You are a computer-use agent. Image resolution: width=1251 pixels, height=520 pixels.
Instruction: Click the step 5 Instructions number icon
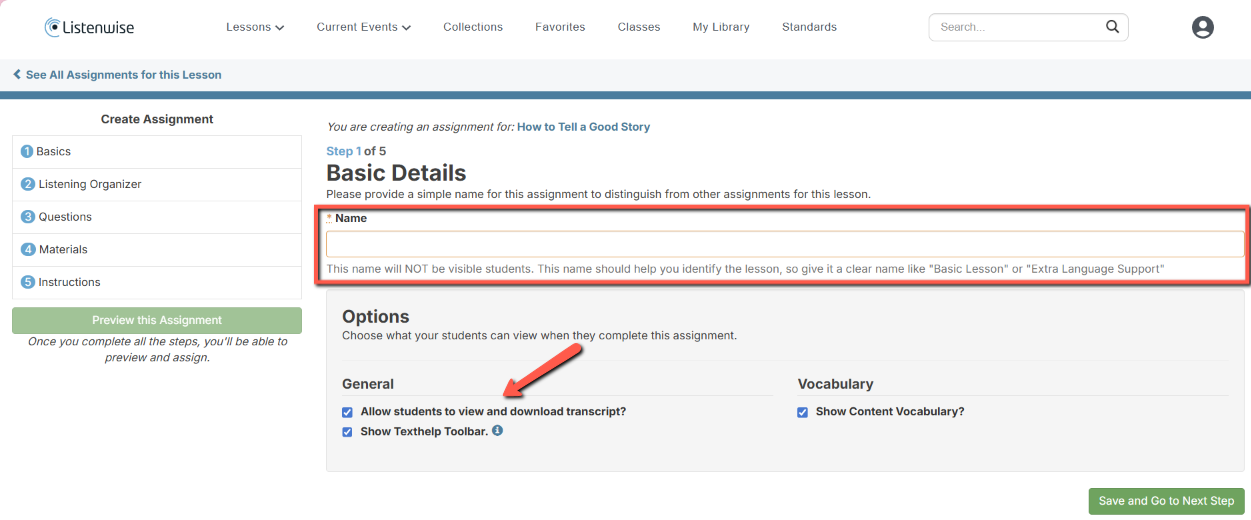pos(27,282)
